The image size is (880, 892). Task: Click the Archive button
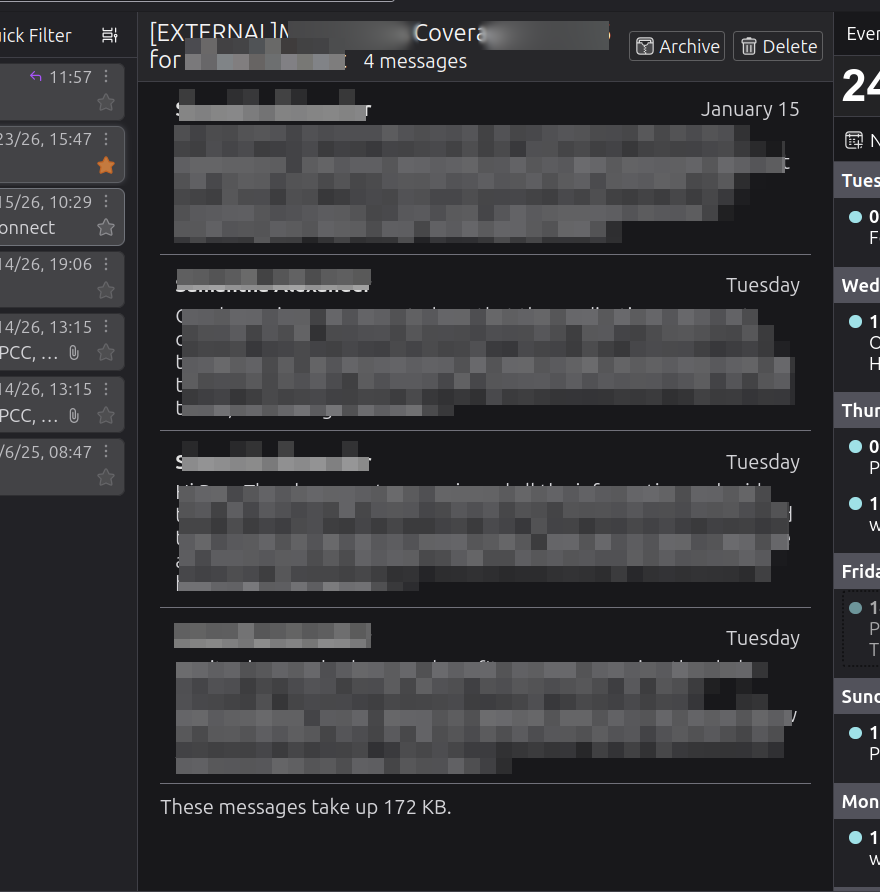click(x=677, y=46)
